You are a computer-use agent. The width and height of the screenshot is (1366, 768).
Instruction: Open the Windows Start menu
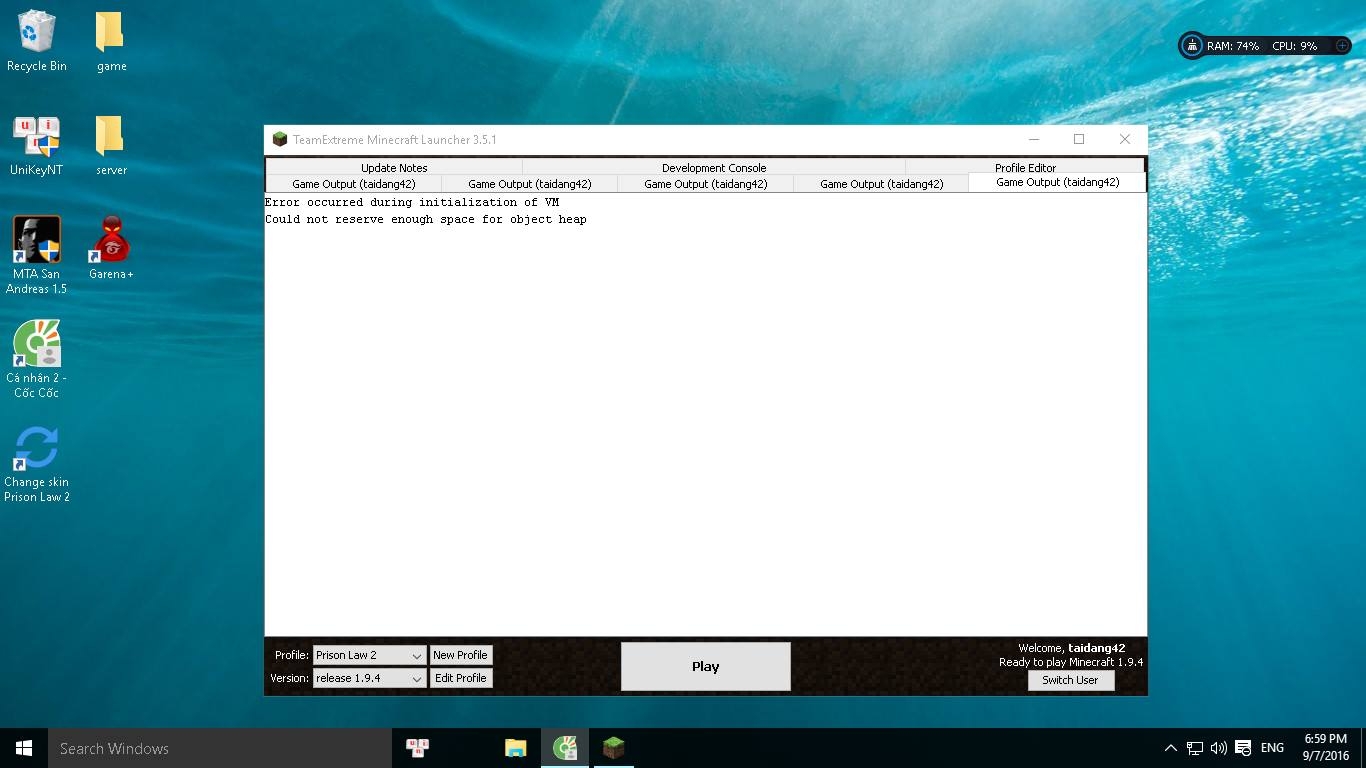pos(24,748)
